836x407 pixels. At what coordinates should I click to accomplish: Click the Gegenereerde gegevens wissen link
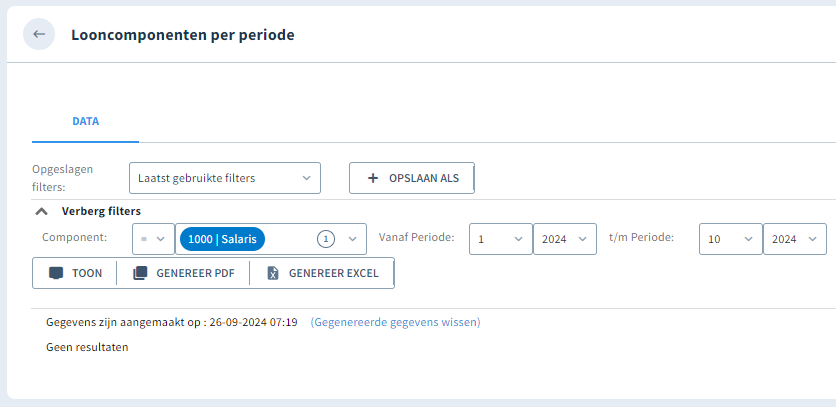click(x=396, y=322)
